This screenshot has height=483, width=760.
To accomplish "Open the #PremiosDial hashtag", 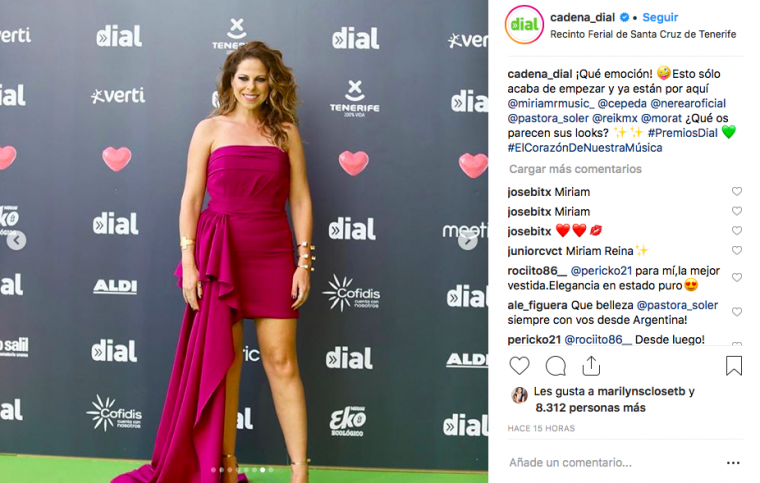I will (x=682, y=133).
